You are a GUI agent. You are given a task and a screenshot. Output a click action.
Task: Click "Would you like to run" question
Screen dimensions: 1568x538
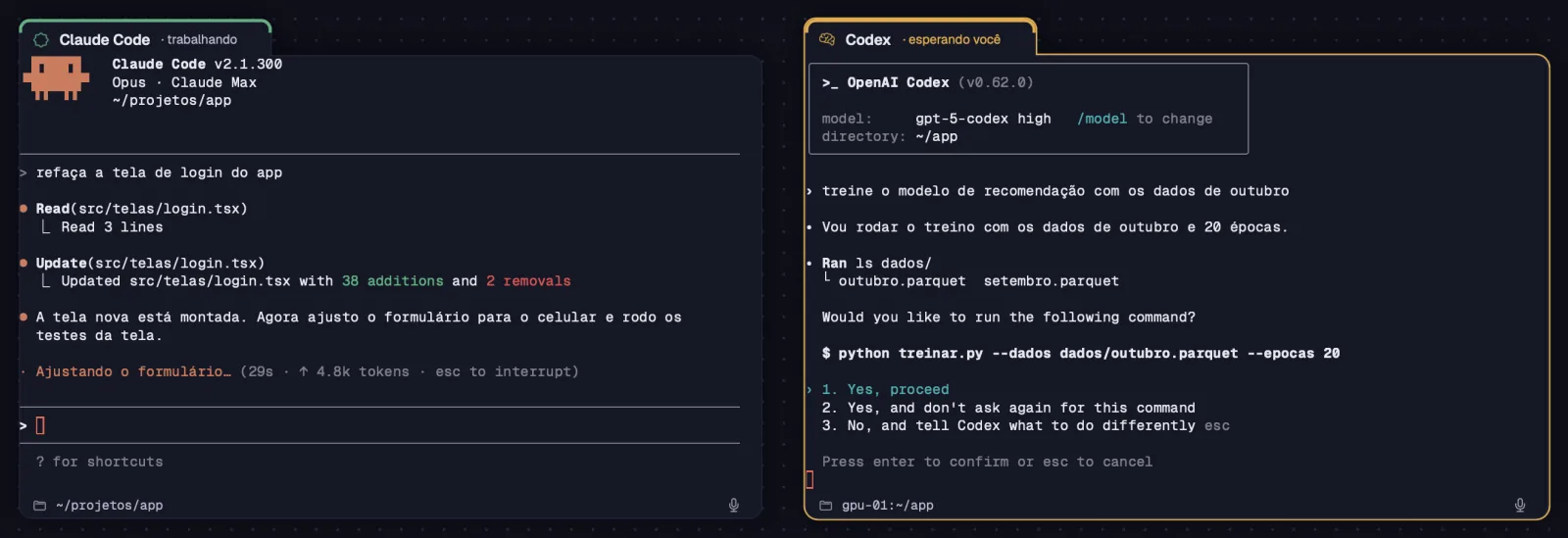(1008, 318)
